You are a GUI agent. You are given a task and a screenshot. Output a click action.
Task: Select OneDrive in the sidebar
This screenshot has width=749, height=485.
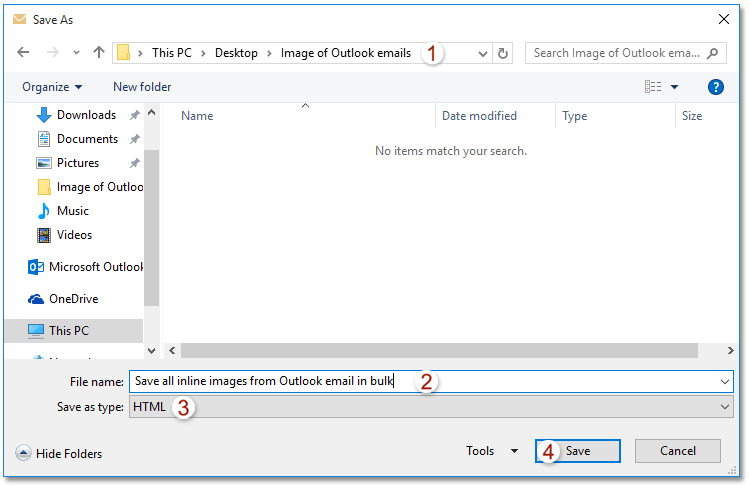point(63,299)
